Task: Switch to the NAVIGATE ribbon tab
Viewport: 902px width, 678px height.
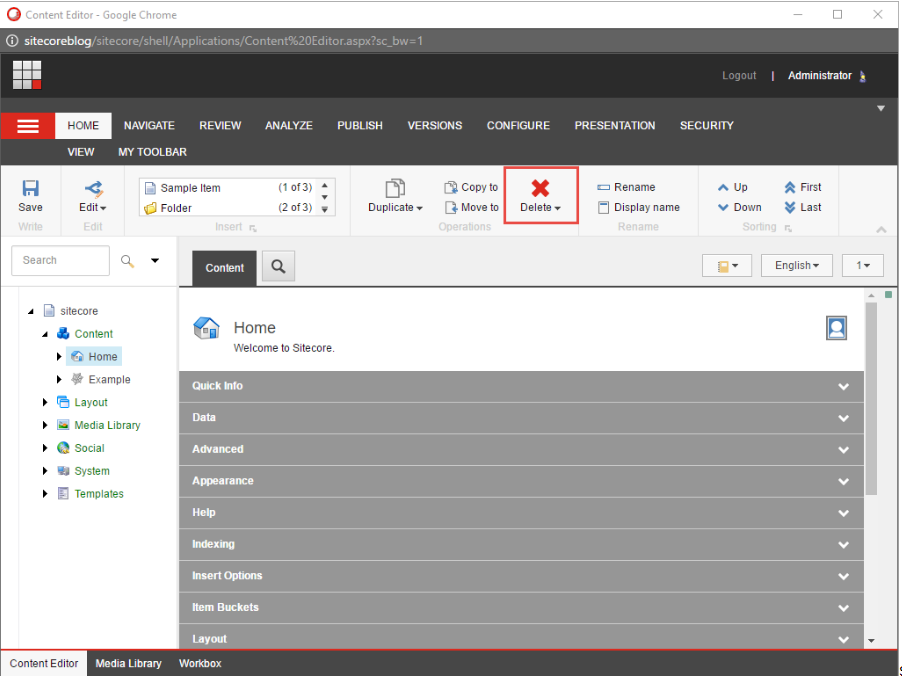Action: click(x=149, y=126)
